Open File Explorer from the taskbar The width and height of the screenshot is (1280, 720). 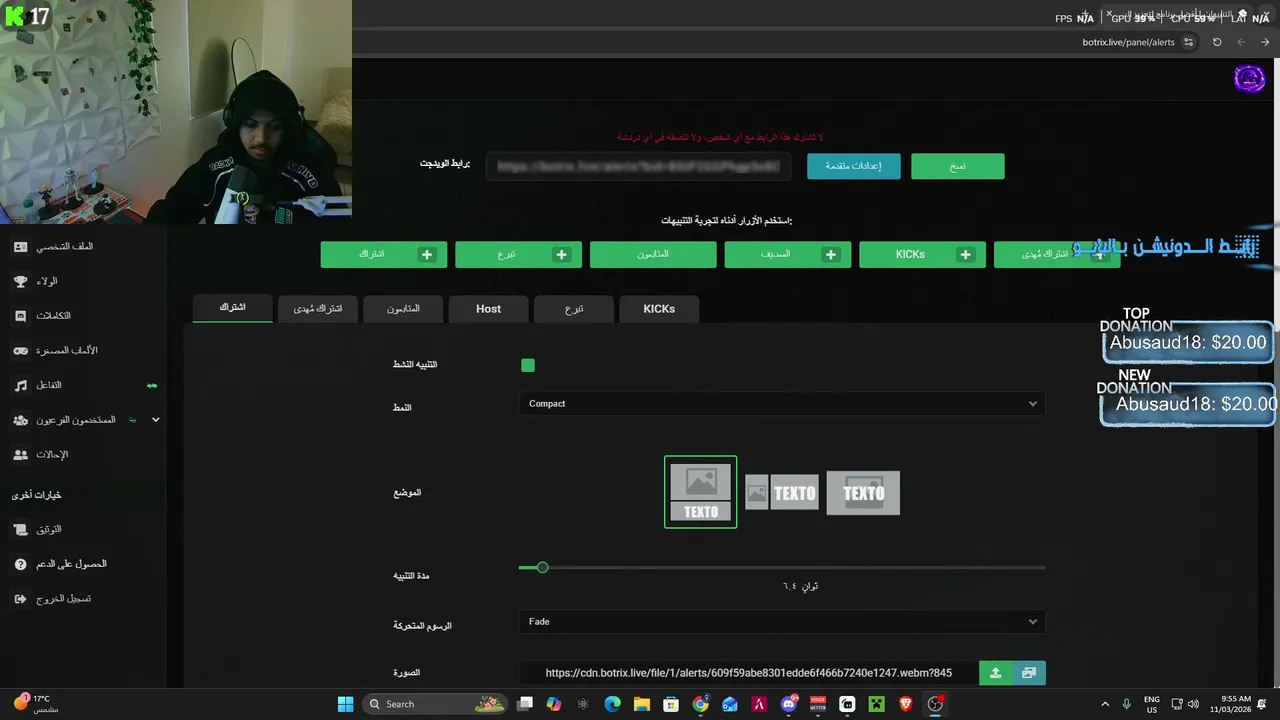pos(642,704)
